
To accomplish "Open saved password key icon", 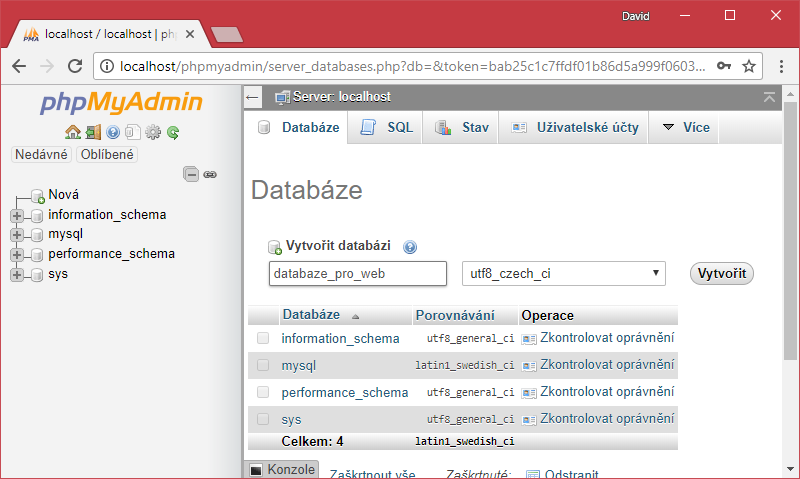I will click(x=724, y=66).
